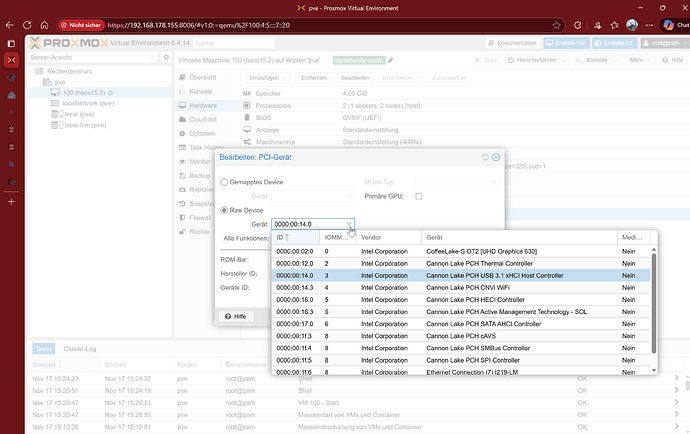
Task: Open Cloud-Init menu item
Action: point(203,120)
